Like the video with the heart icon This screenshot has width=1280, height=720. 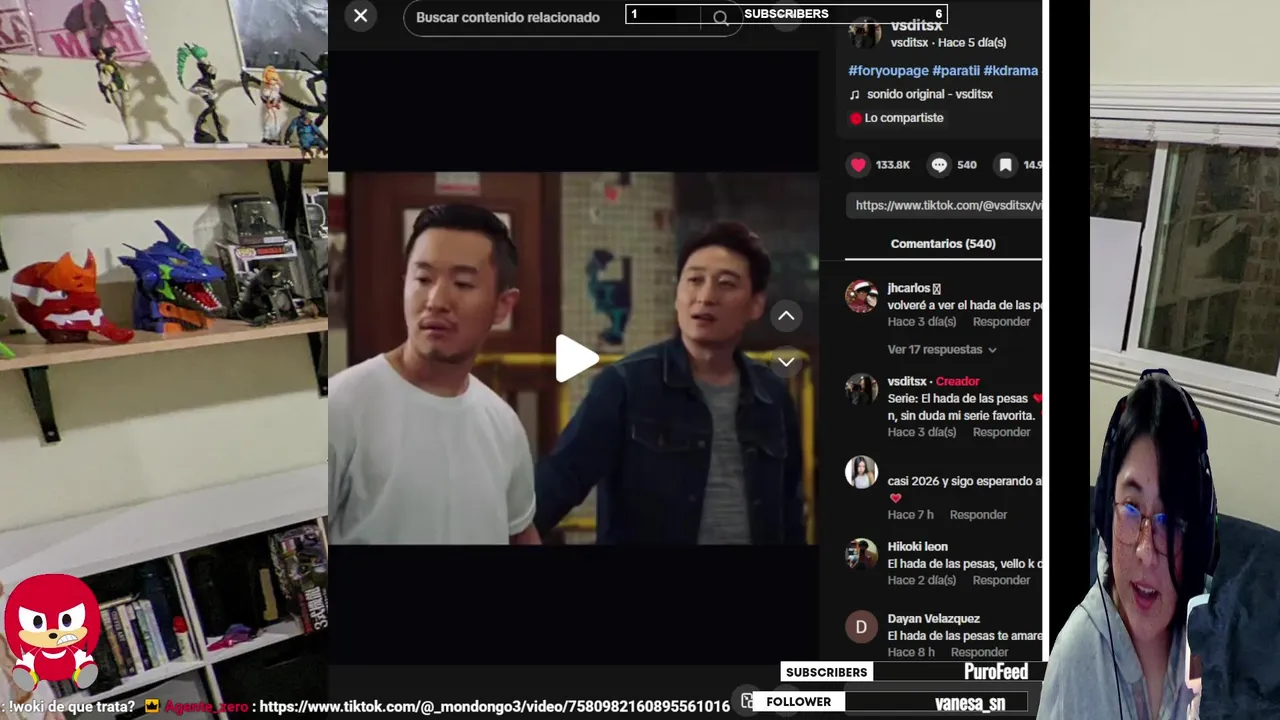pos(858,165)
